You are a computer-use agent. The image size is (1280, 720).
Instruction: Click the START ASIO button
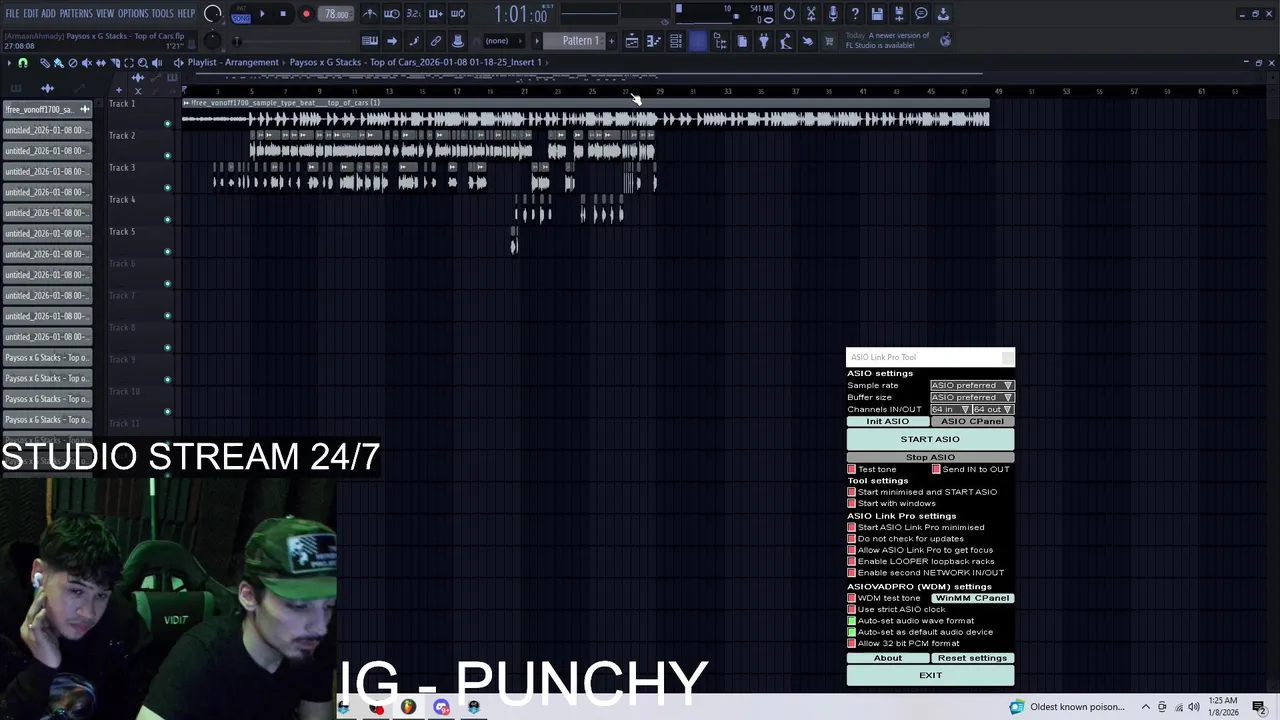coord(930,439)
